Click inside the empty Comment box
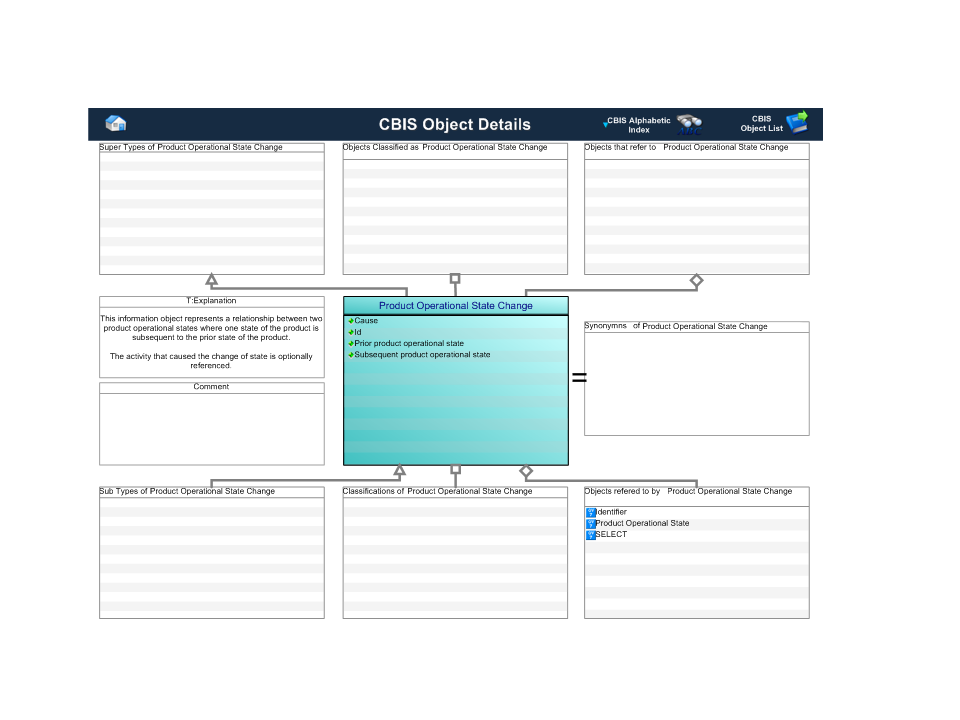Image resolution: width=960 pixels, height=720 pixels. pos(211,429)
